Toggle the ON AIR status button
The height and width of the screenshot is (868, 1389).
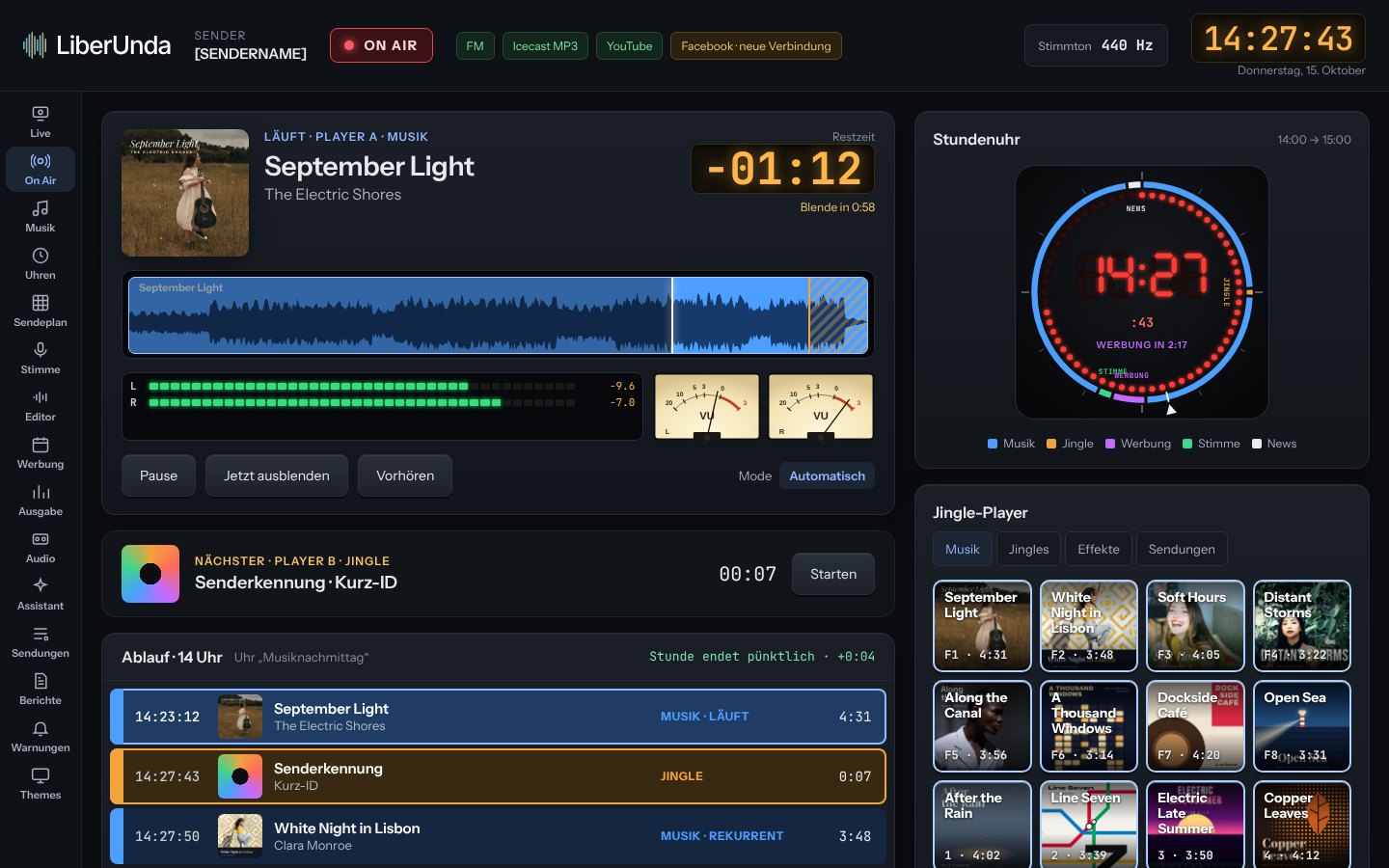[381, 45]
